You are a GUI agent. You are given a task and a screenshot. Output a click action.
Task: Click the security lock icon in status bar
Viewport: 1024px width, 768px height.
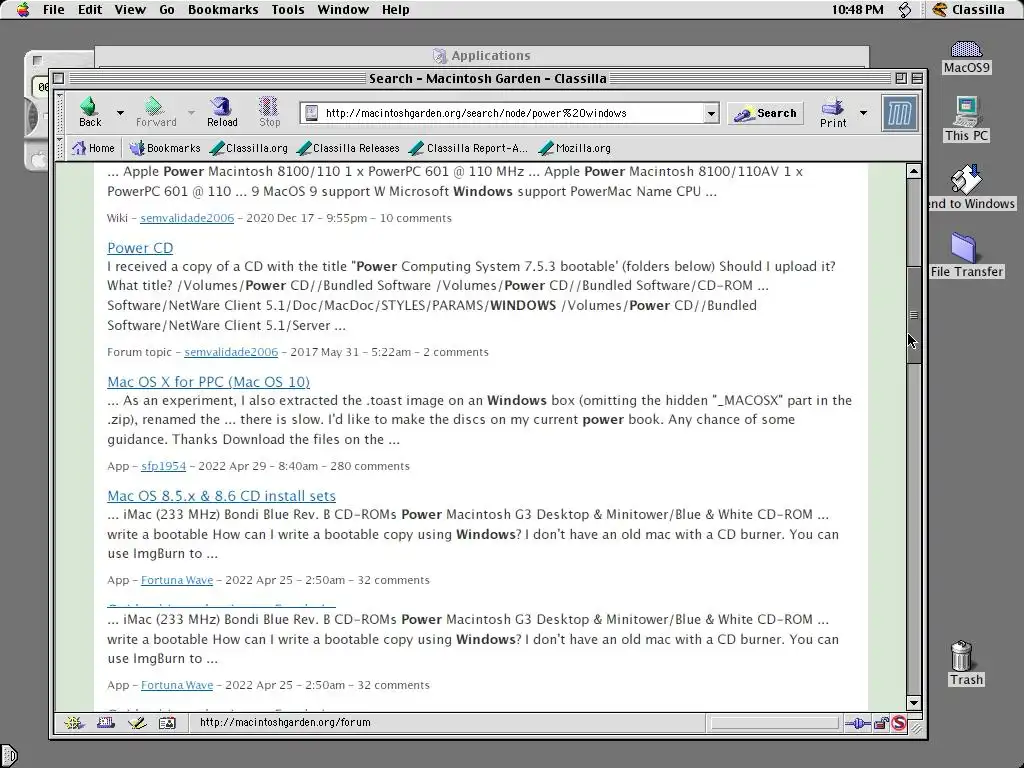[881, 723]
